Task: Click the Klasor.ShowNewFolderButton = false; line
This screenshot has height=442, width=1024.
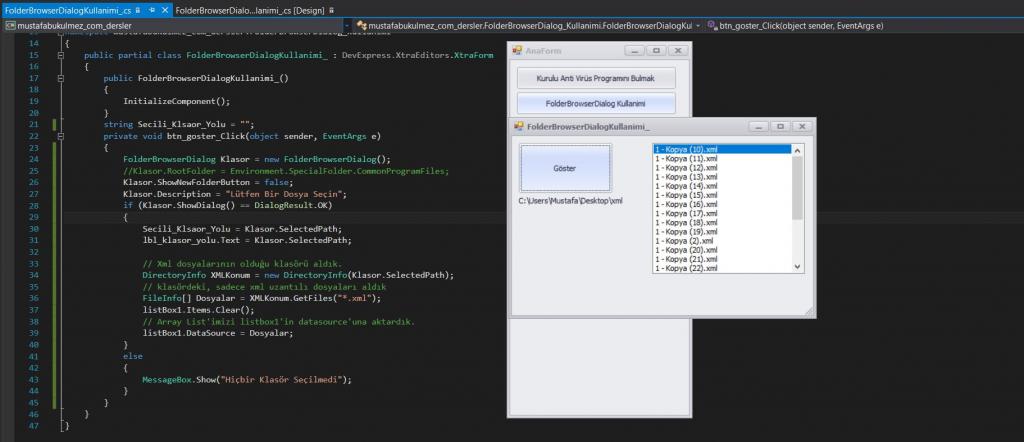Action: 208,182
